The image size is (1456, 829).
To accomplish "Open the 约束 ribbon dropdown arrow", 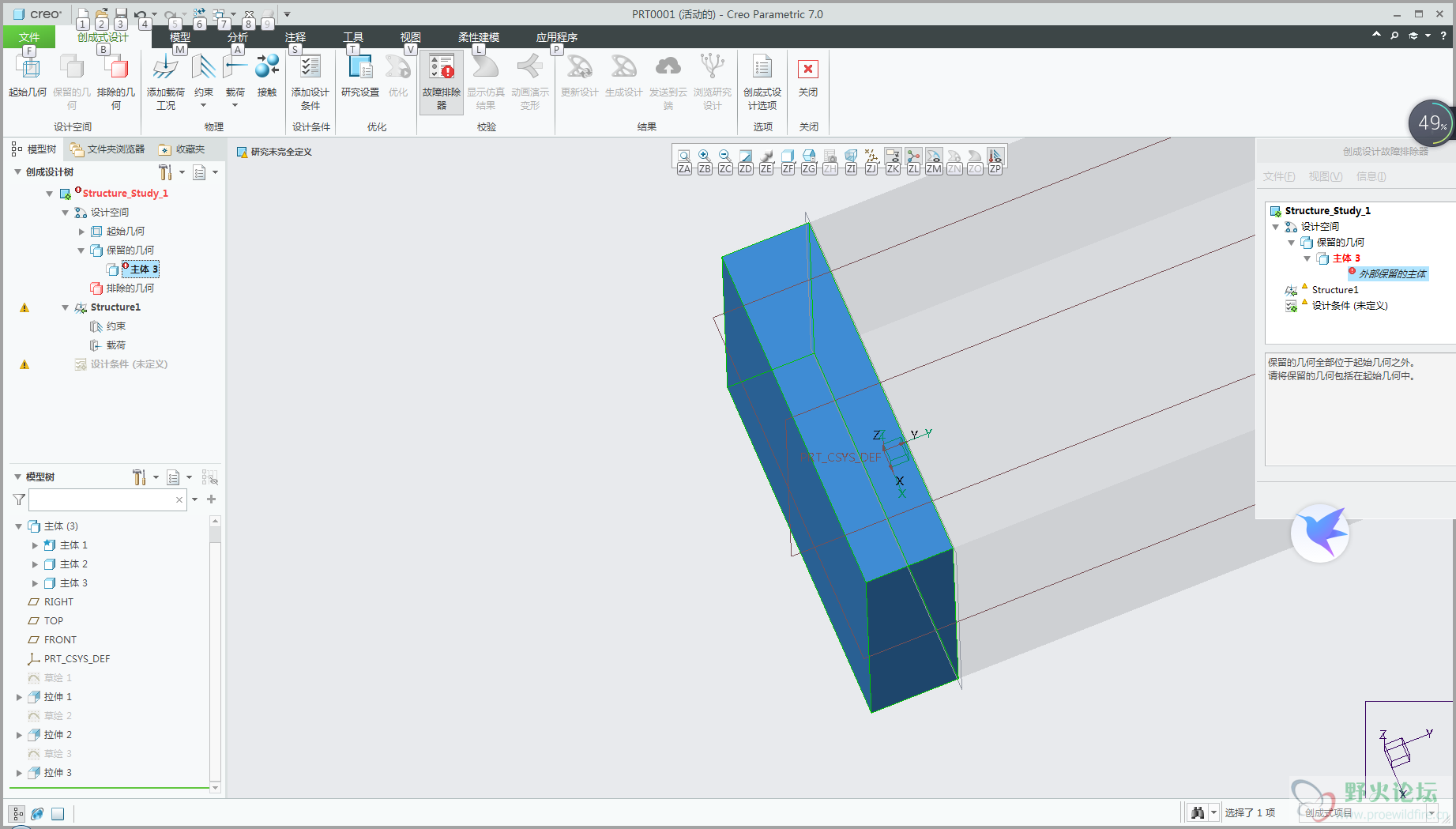I will (204, 105).
